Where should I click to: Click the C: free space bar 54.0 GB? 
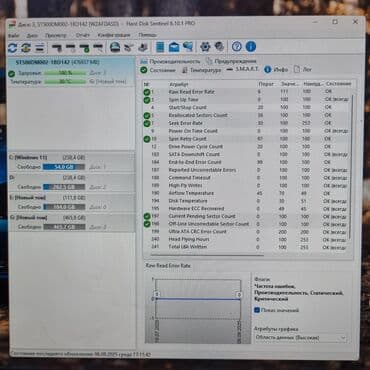(64, 167)
